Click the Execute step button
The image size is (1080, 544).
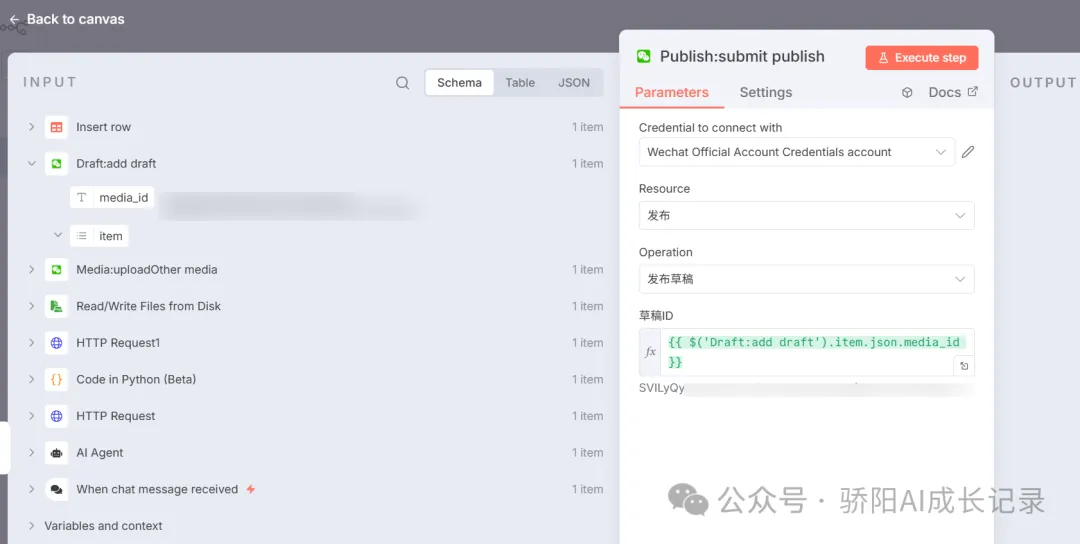(922, 58)
